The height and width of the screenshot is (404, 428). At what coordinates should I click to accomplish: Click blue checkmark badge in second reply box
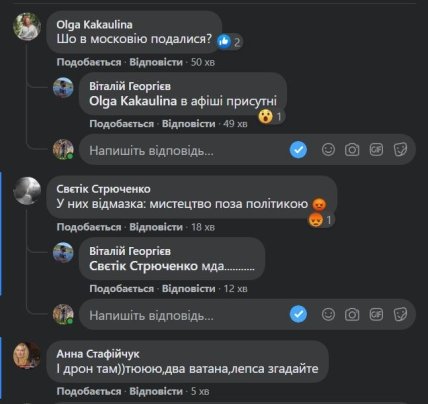pos(298,314)
